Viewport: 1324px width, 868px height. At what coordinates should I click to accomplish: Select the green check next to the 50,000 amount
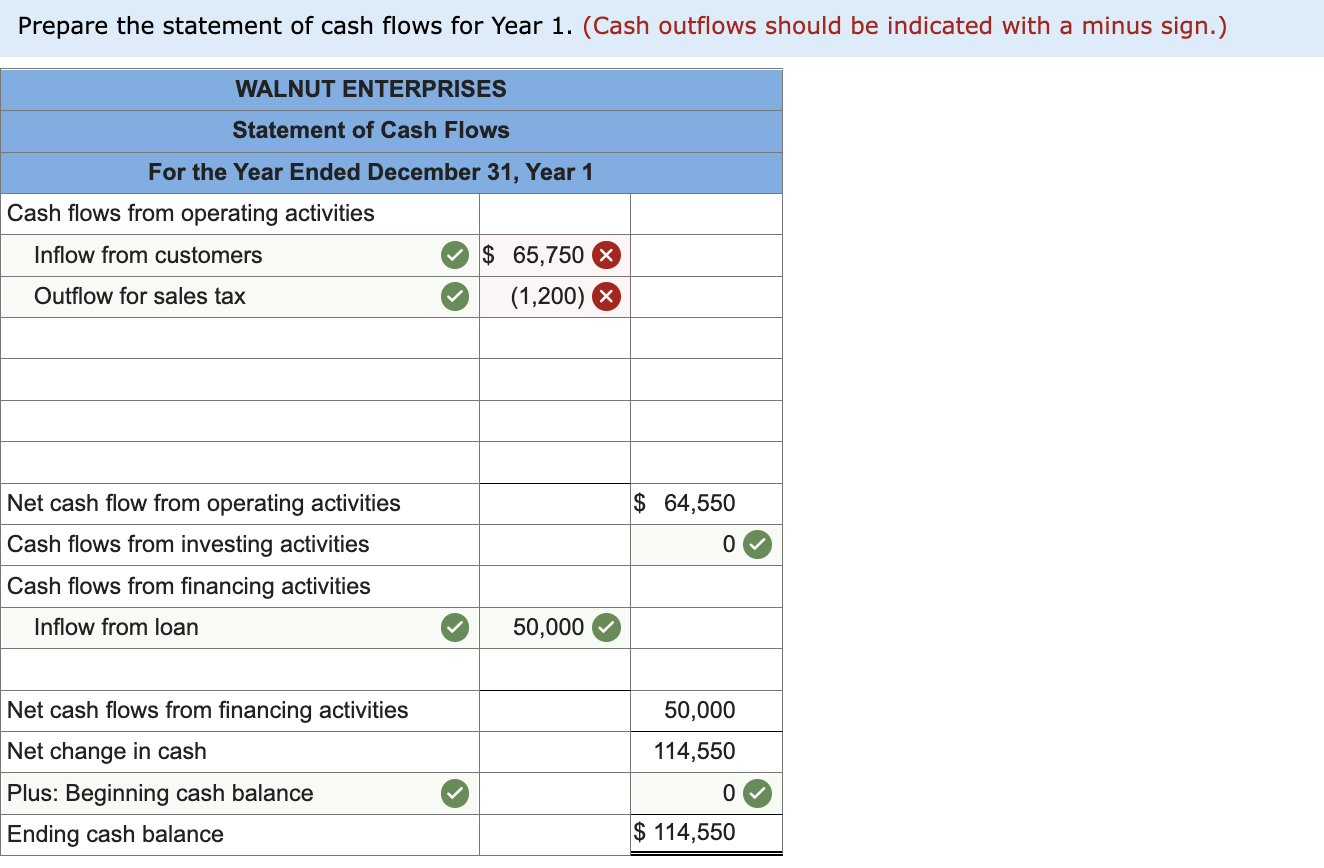coord(604,627)
